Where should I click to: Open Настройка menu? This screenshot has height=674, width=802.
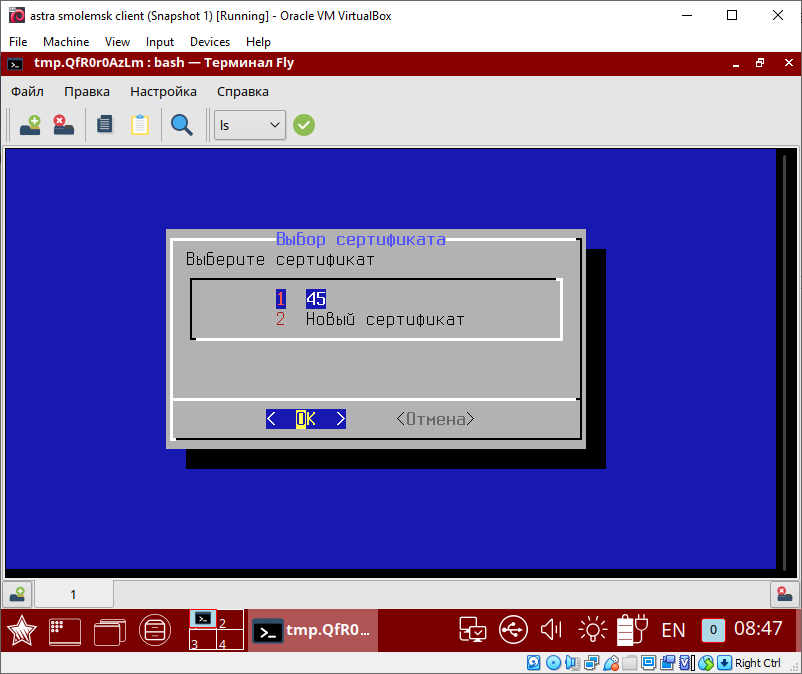click(x=163, y=92)
